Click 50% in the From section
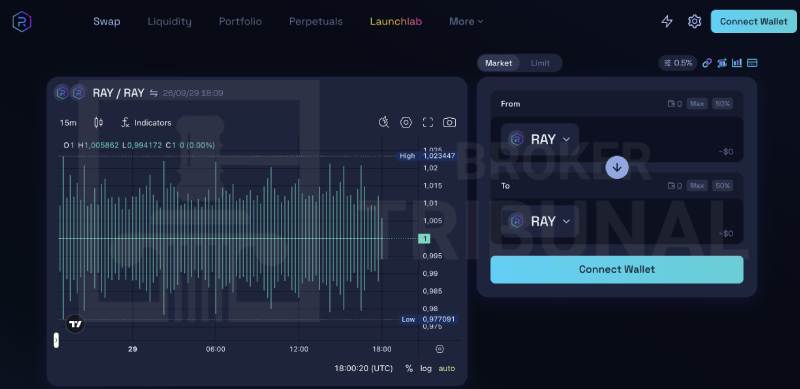The image size is (800, 389). 722,104
